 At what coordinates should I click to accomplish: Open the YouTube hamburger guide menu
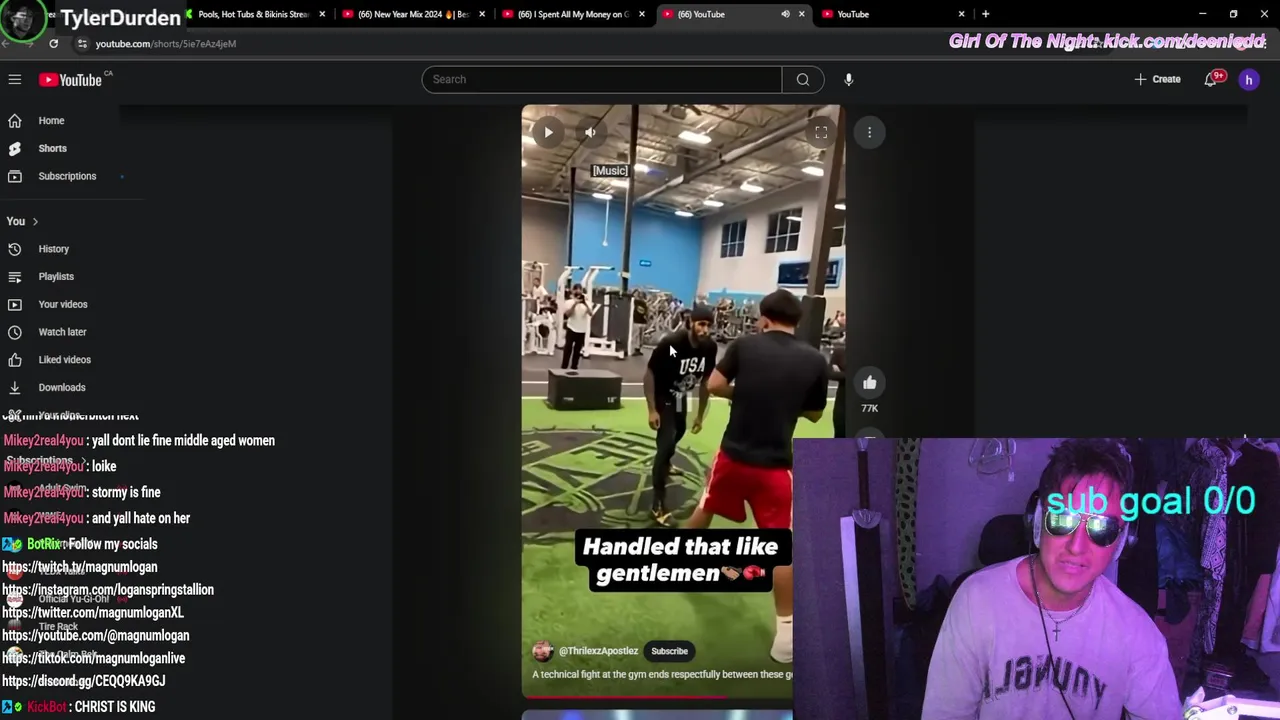coord(15,79)
